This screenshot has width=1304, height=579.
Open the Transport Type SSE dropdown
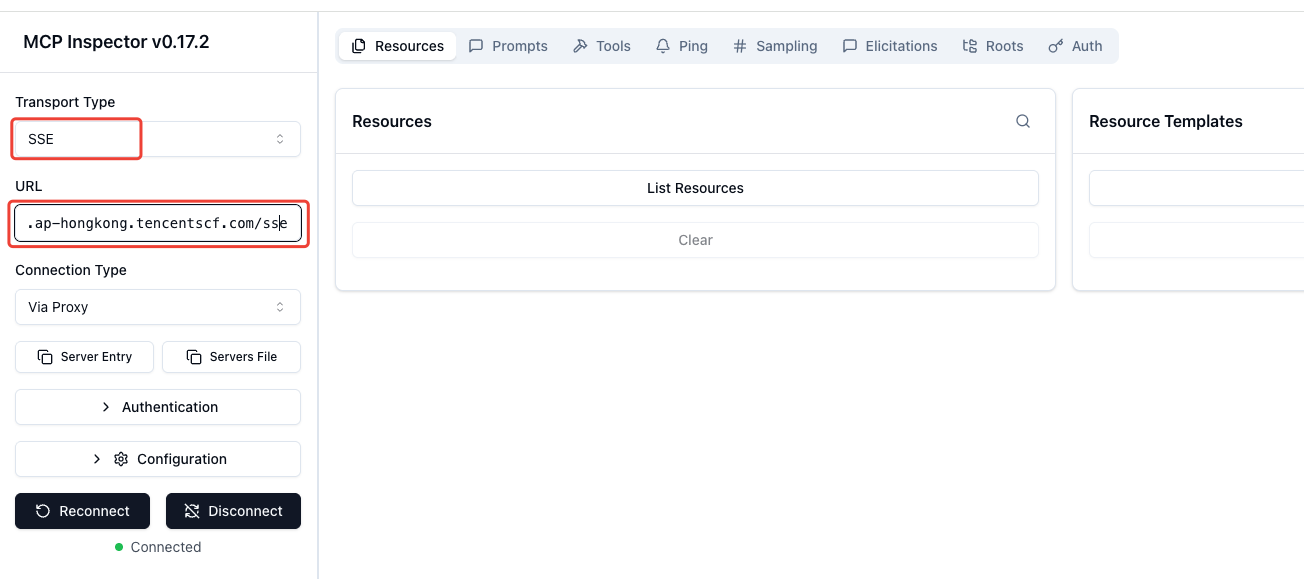[157, 139]
